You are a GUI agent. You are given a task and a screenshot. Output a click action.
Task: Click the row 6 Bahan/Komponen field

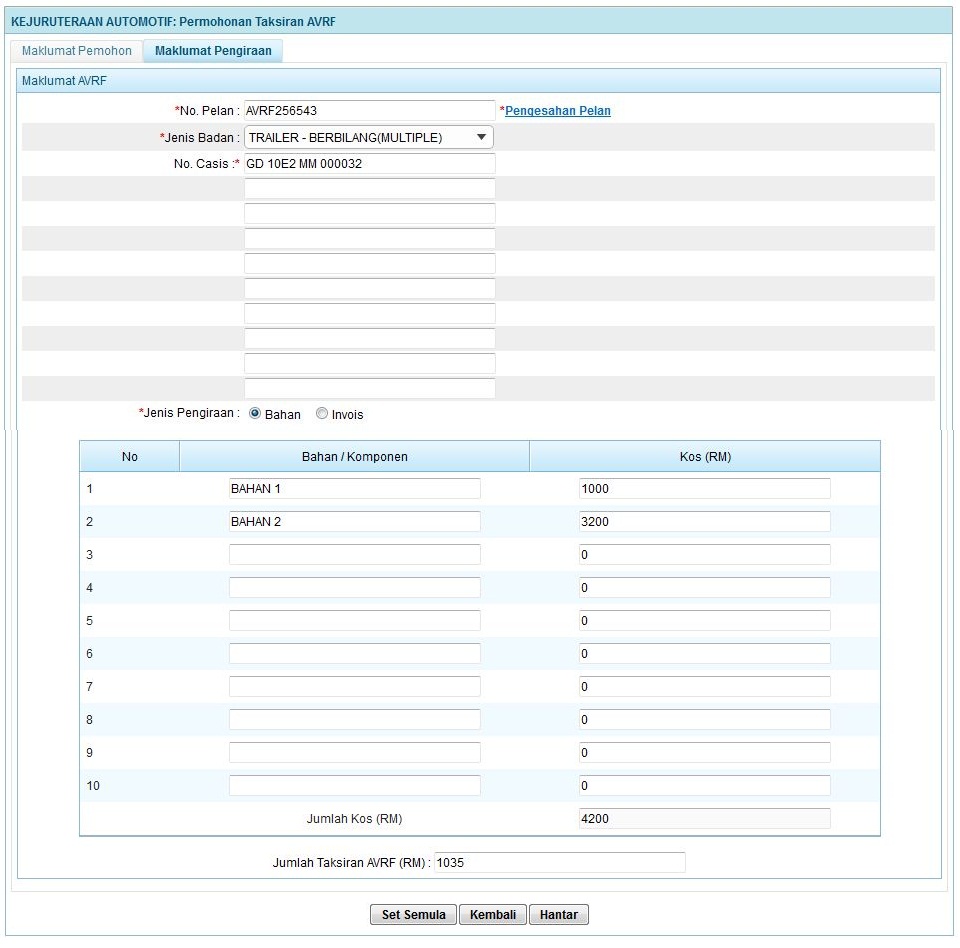pyautogui.click(x=354, y=654)
